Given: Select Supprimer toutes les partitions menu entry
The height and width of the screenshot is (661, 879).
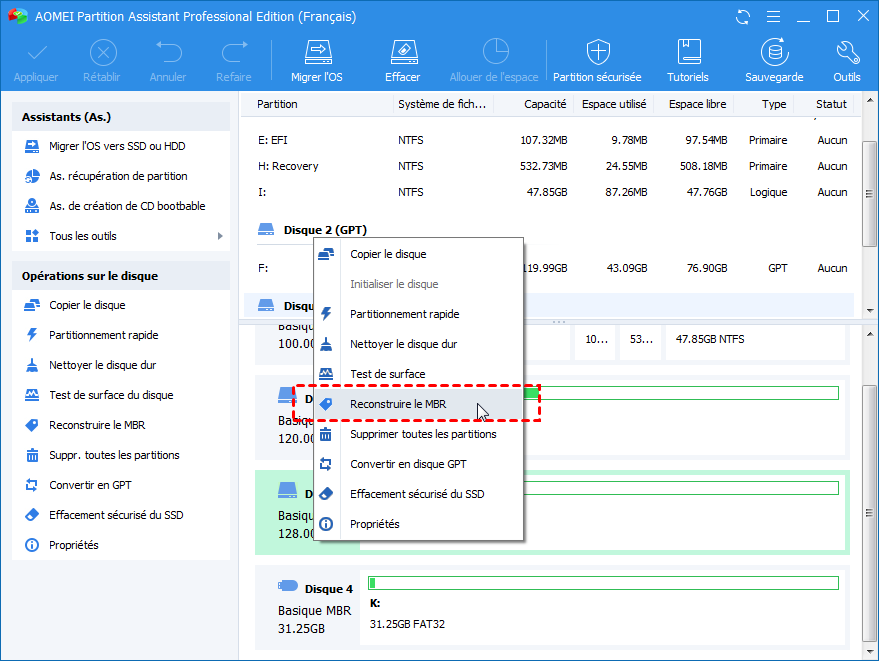Looking at the screenshot, I should [422, 434].
